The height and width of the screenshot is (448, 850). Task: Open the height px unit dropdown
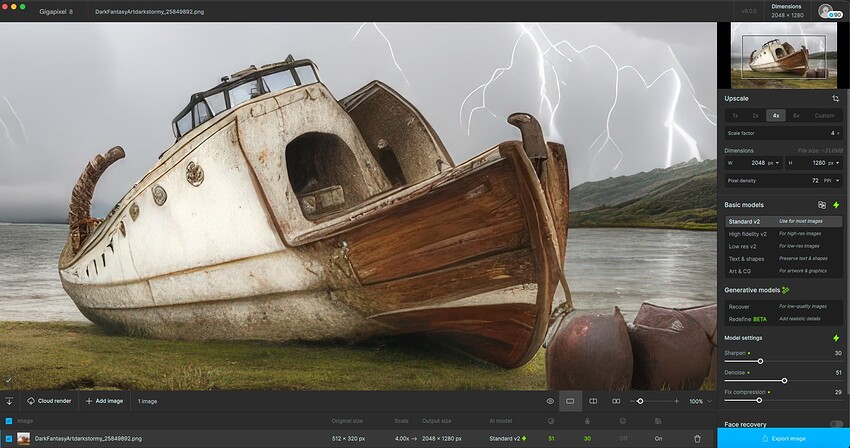[834, 163]
